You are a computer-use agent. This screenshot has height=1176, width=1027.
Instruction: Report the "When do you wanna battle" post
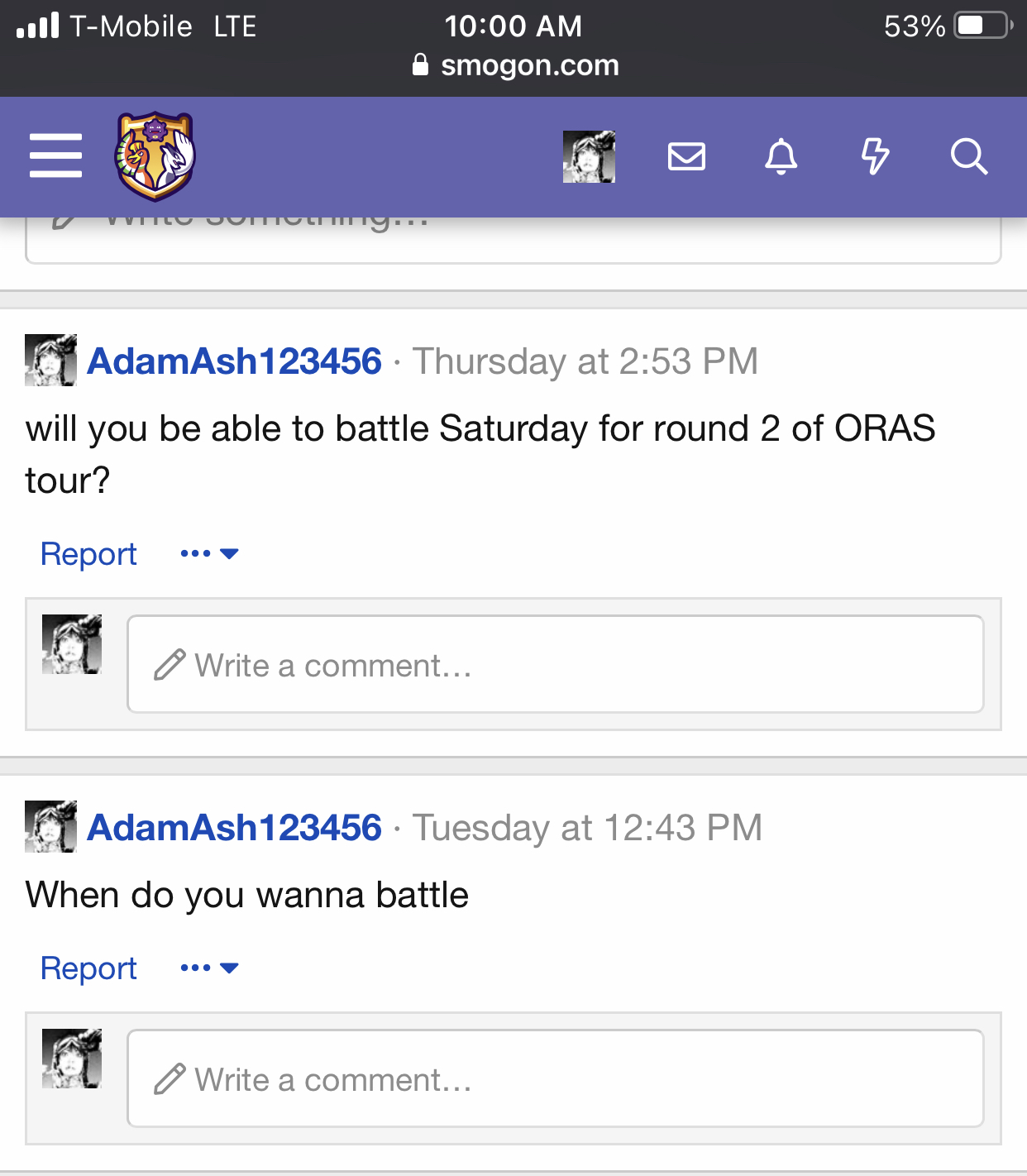point(88,968)
